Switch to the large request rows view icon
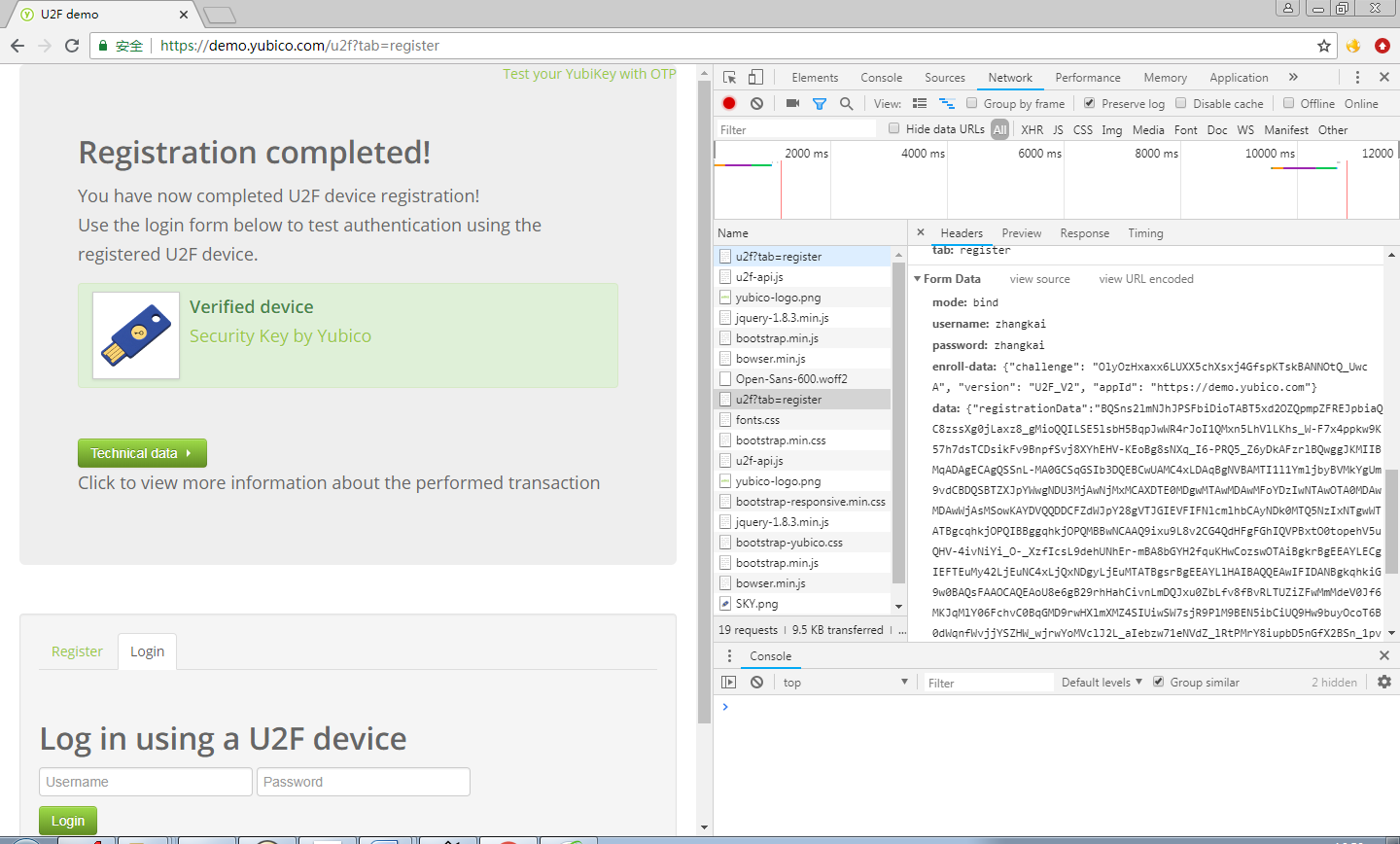This screenshot has width=1400, height=844. pyautogui.click(x=920, y=103)
